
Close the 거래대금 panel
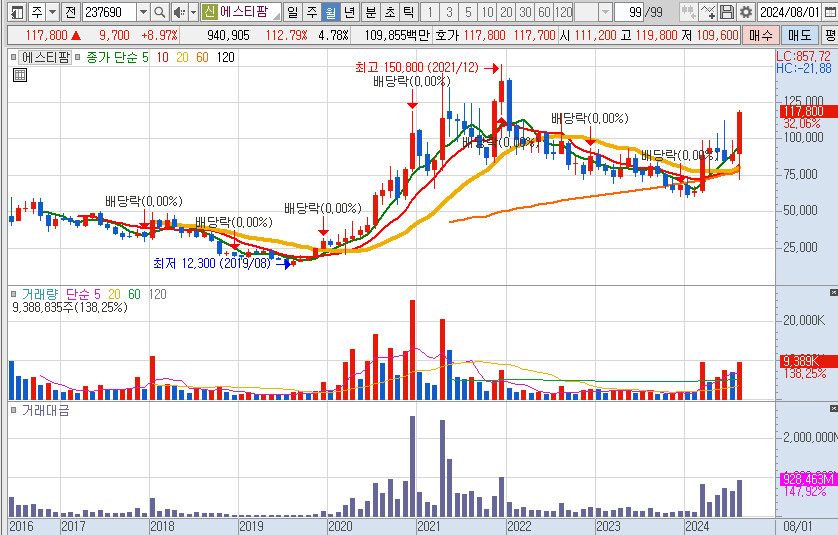click(x=832, y=410)
